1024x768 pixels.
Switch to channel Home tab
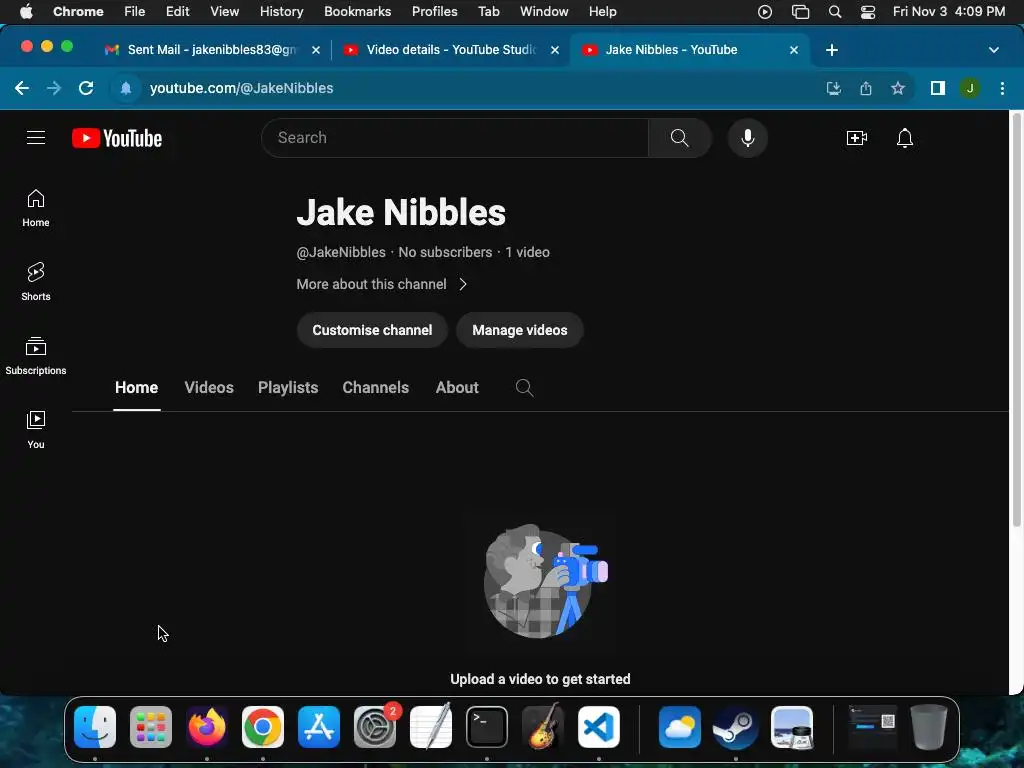(136, 388)
